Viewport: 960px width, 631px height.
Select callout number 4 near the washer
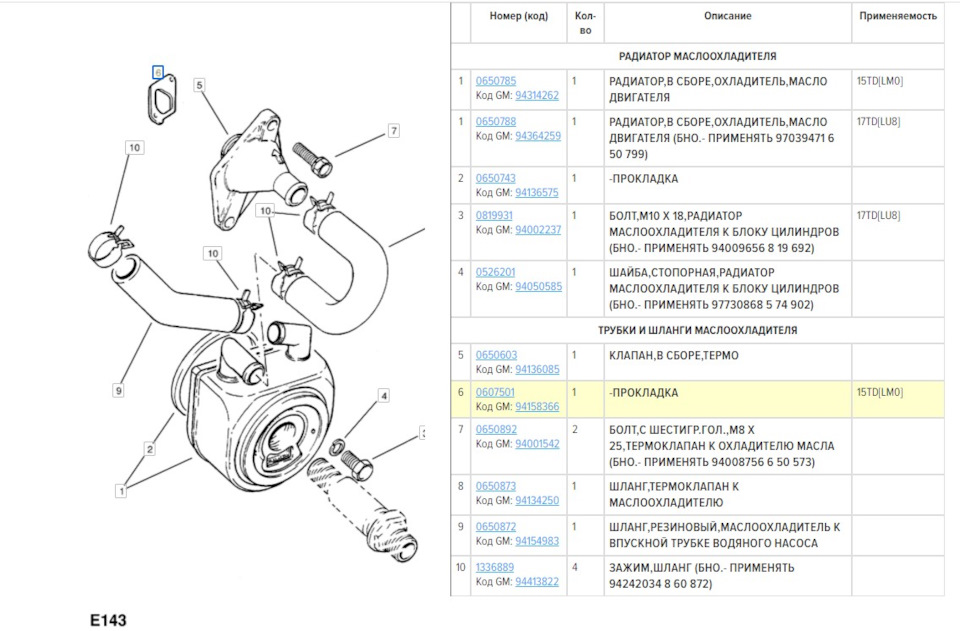(x=383, y=396)
